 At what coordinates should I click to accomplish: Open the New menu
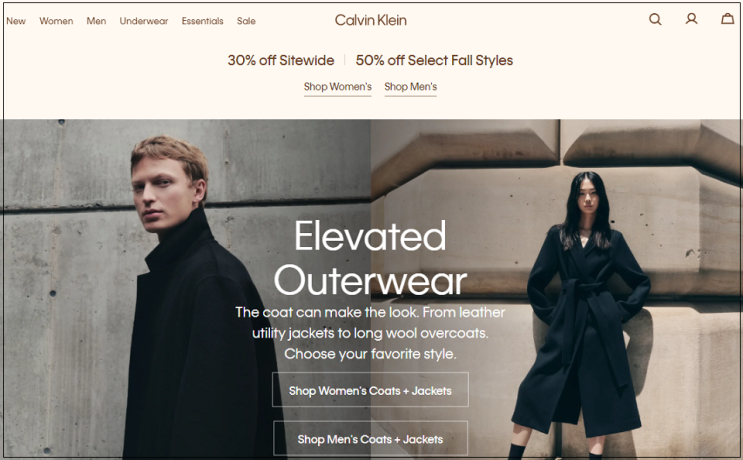16,21
